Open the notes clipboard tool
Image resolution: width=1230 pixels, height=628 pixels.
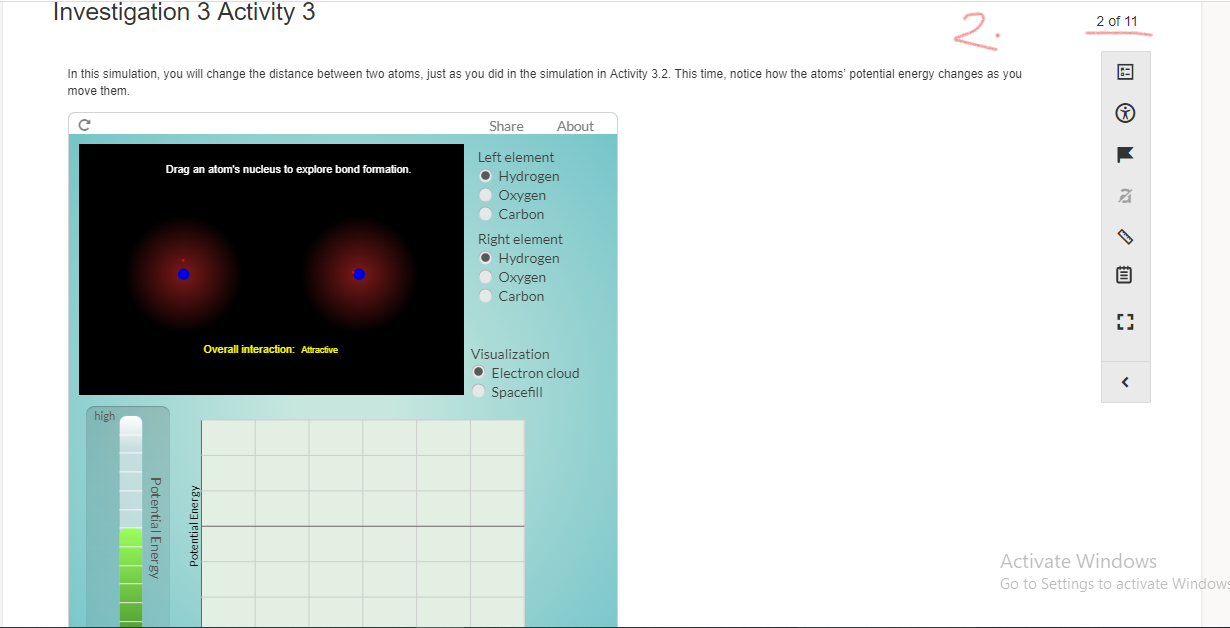tap(1125, 274)
